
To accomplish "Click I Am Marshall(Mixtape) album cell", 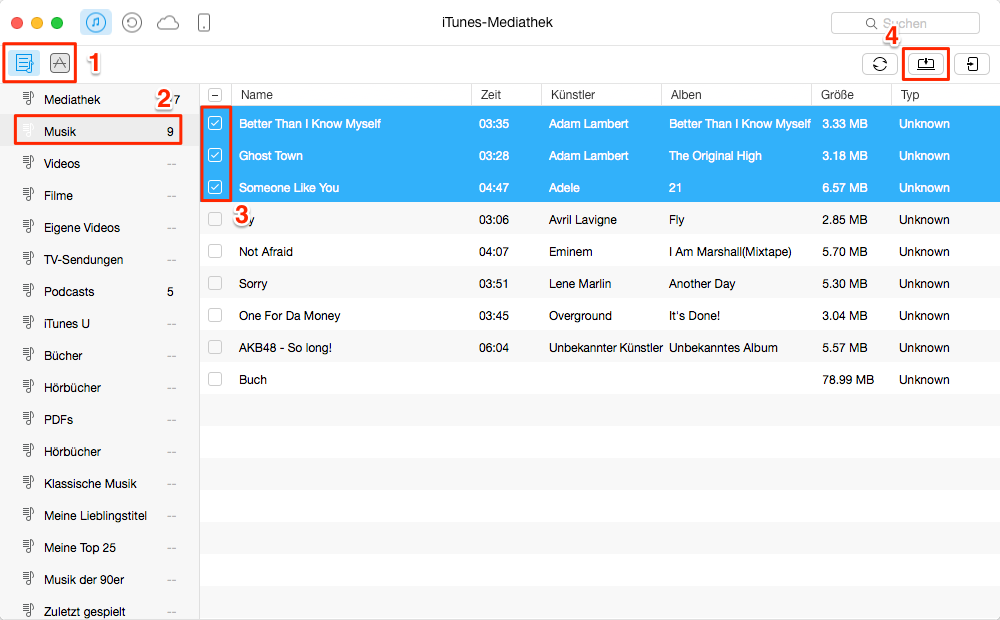I will [x=730, y=251].
